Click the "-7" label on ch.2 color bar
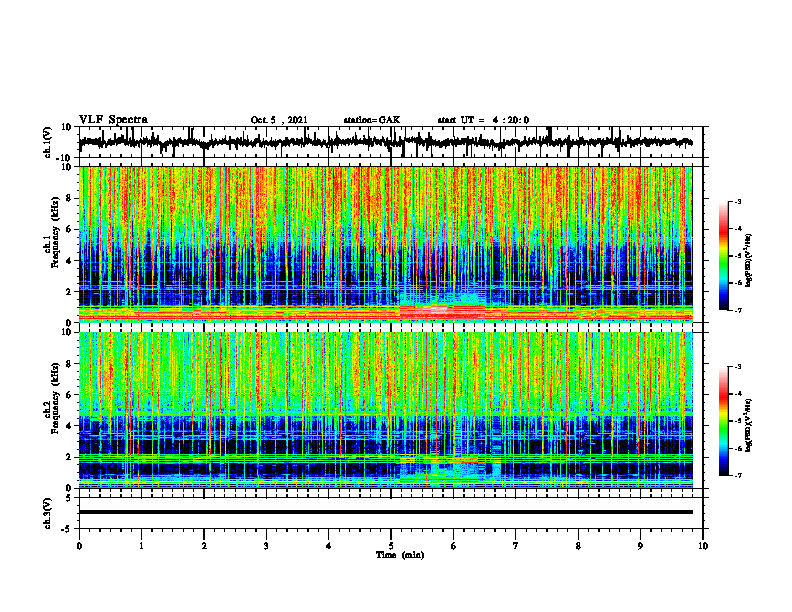The height and width of the screenshot is (612, 792). click(738, 475)
